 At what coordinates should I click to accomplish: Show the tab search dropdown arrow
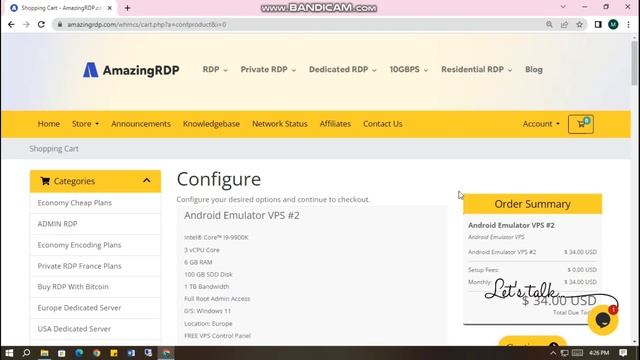pos(563,7)
